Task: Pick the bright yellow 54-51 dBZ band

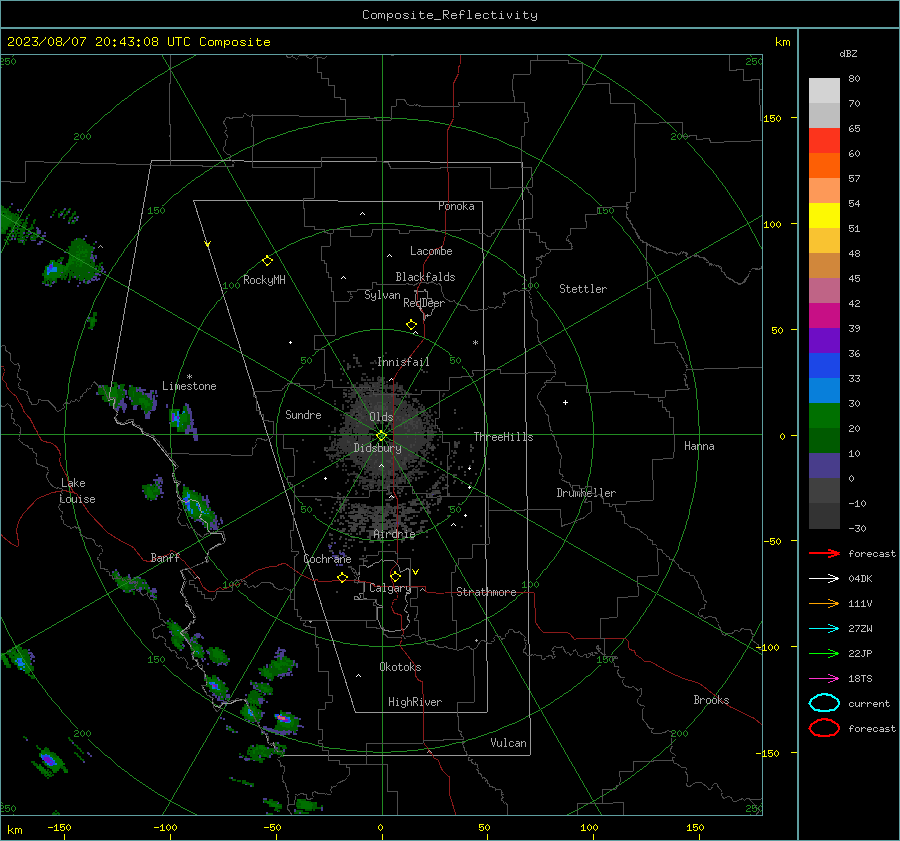Action: click(824, 216)
